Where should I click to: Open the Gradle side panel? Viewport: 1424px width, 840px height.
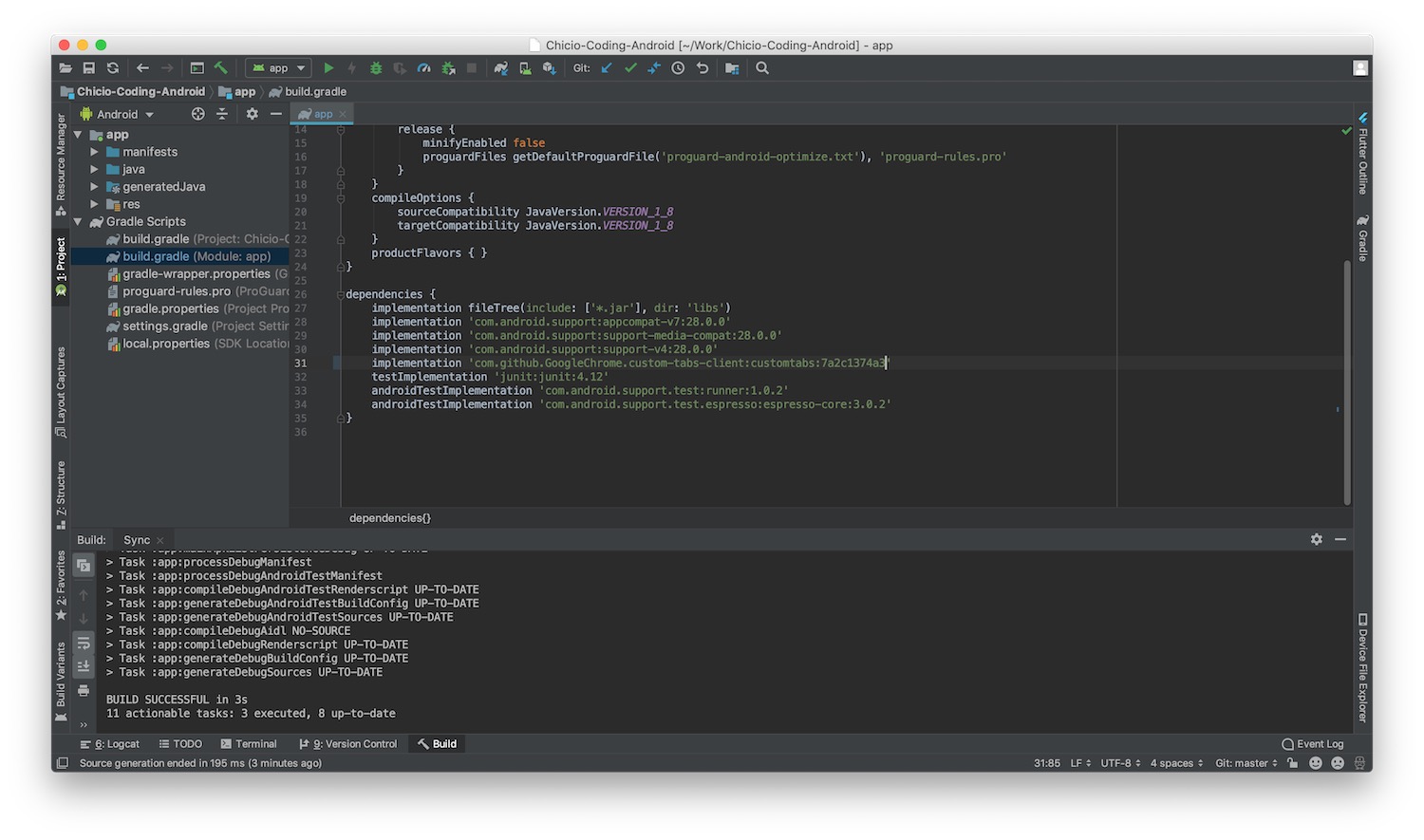[1362, 237]
